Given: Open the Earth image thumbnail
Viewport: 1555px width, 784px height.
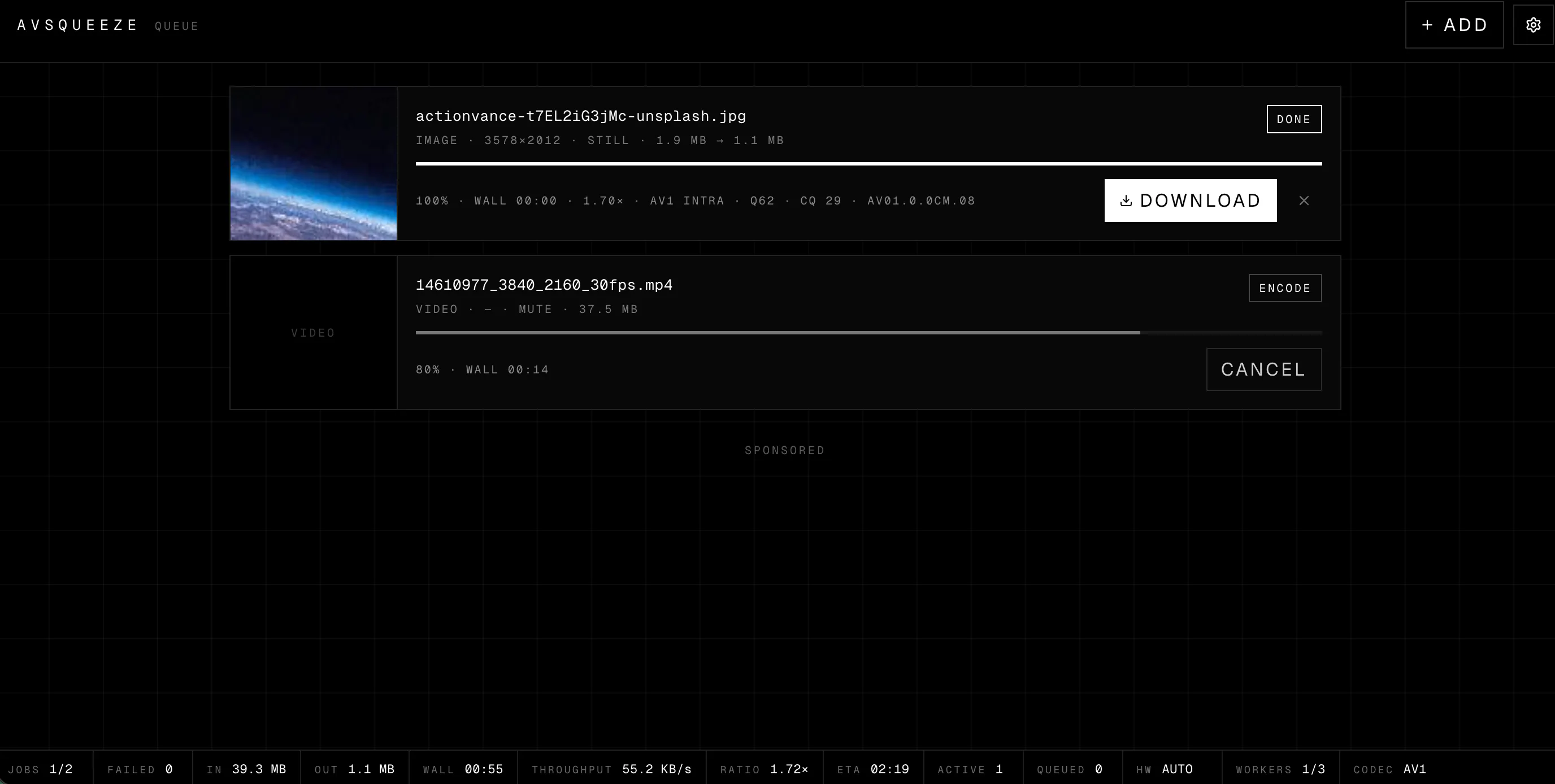Looking at the screenshot, I should pyautogui.click(x=313, y=164).
